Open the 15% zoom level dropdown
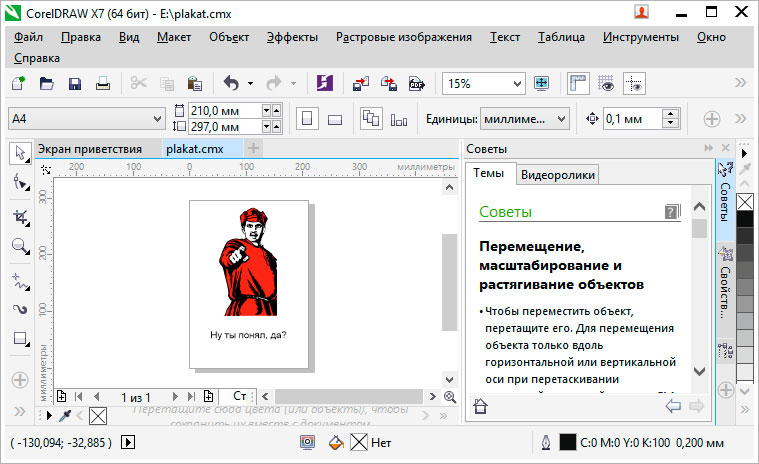This screenshot has width=759, height=464. 518,84
